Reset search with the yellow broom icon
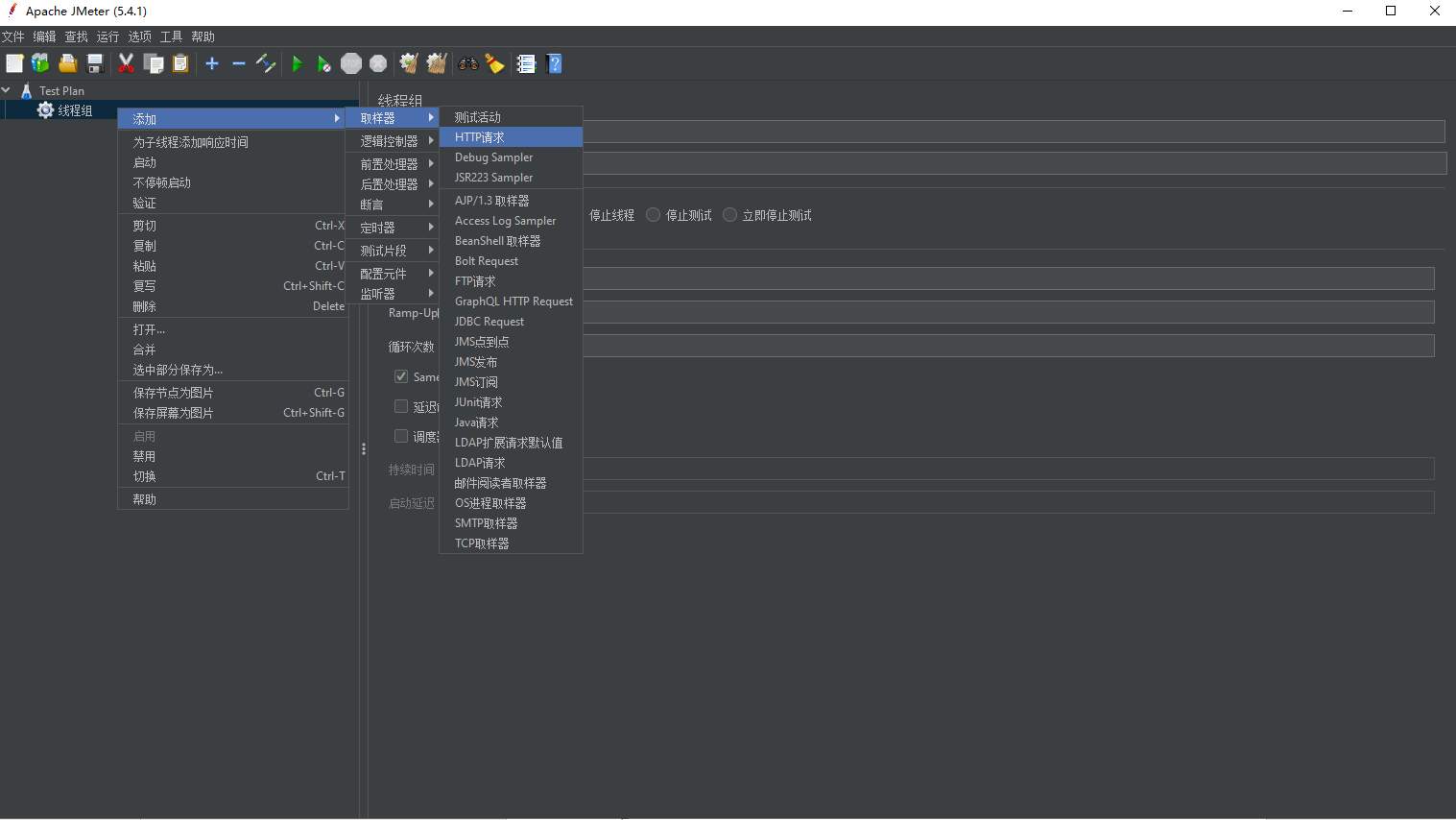 click(495, 63)
